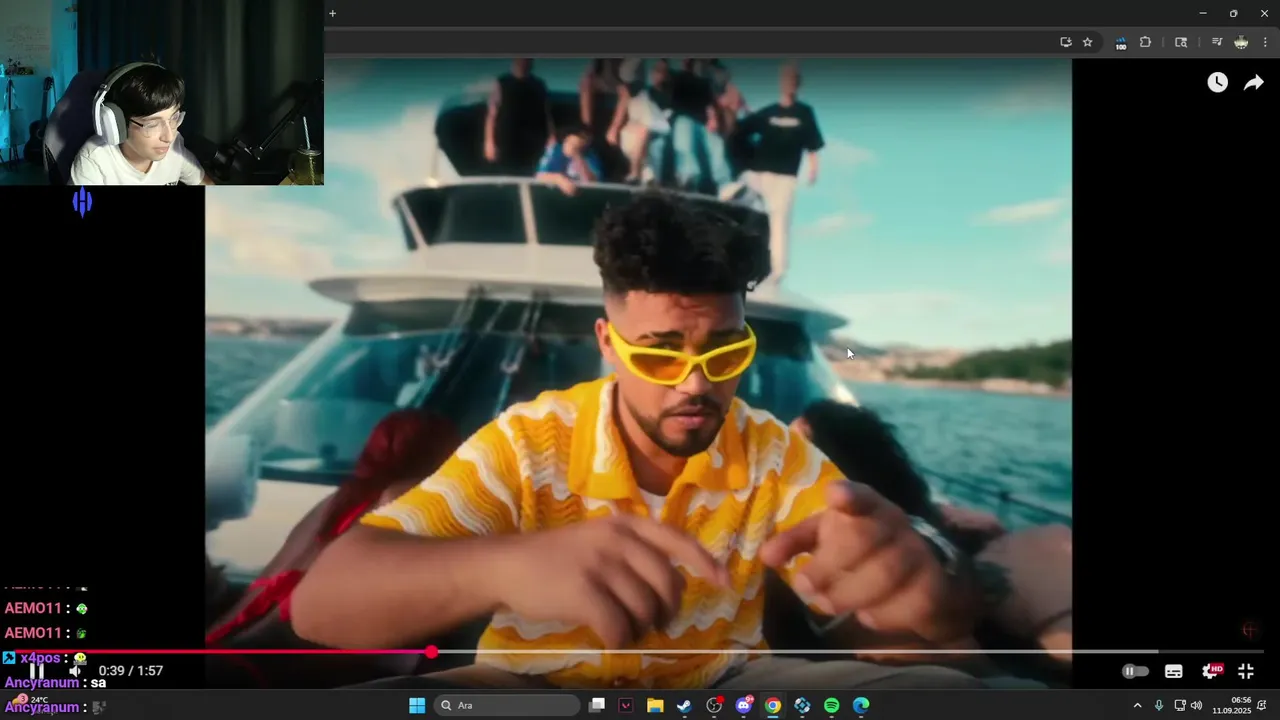Open the Chrome three-dot menu

[x=1266, y=42]
